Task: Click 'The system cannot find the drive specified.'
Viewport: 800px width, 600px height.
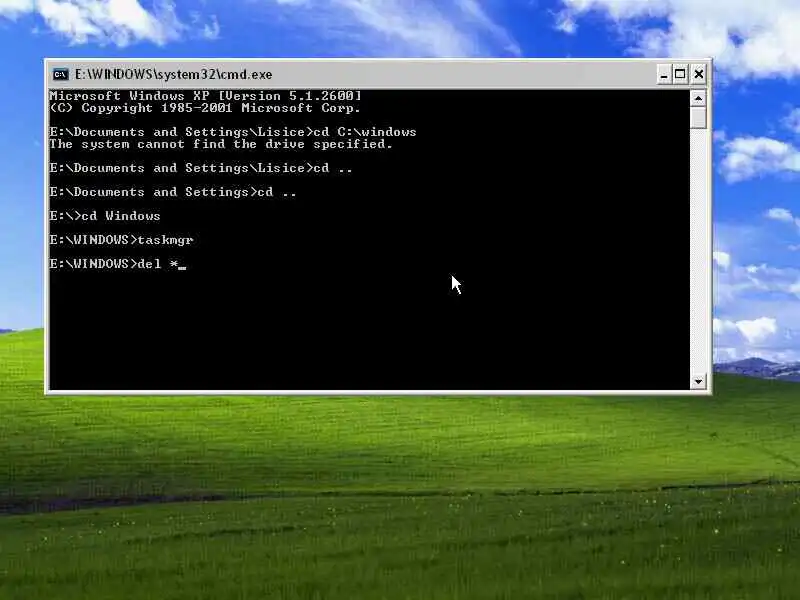Action: [221, 144]
